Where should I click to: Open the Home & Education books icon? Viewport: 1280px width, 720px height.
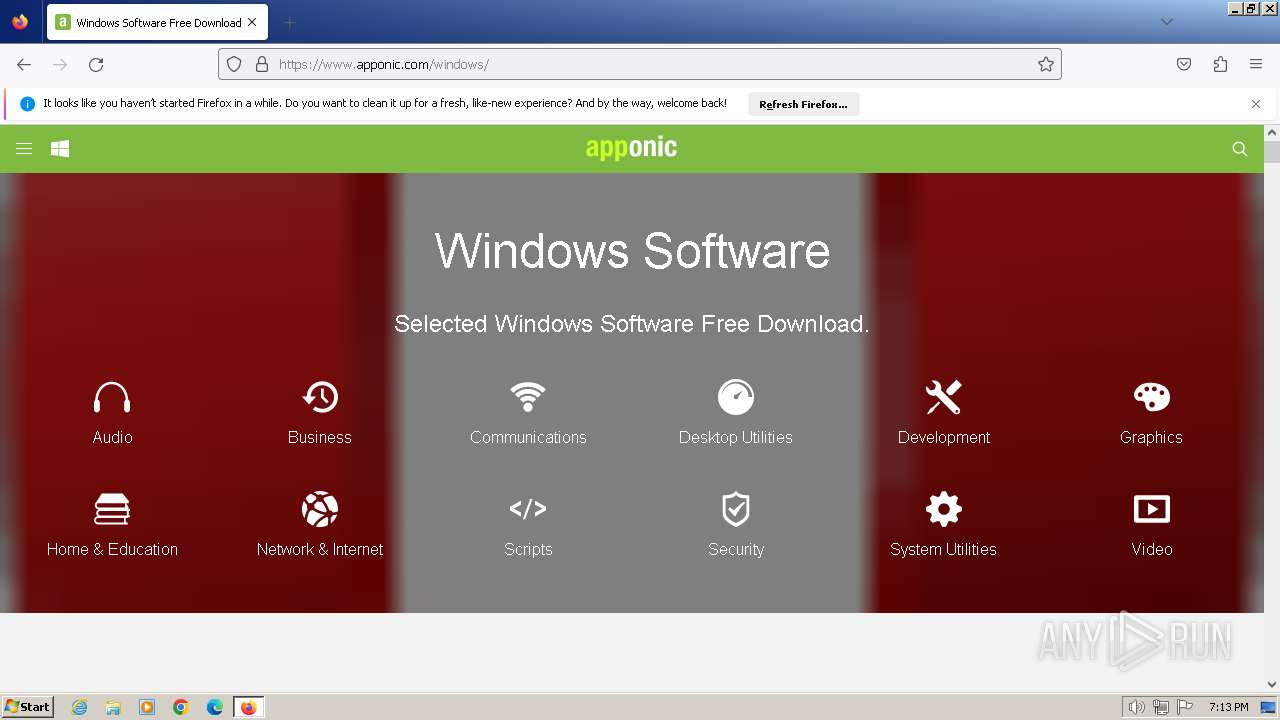[112, 509]
